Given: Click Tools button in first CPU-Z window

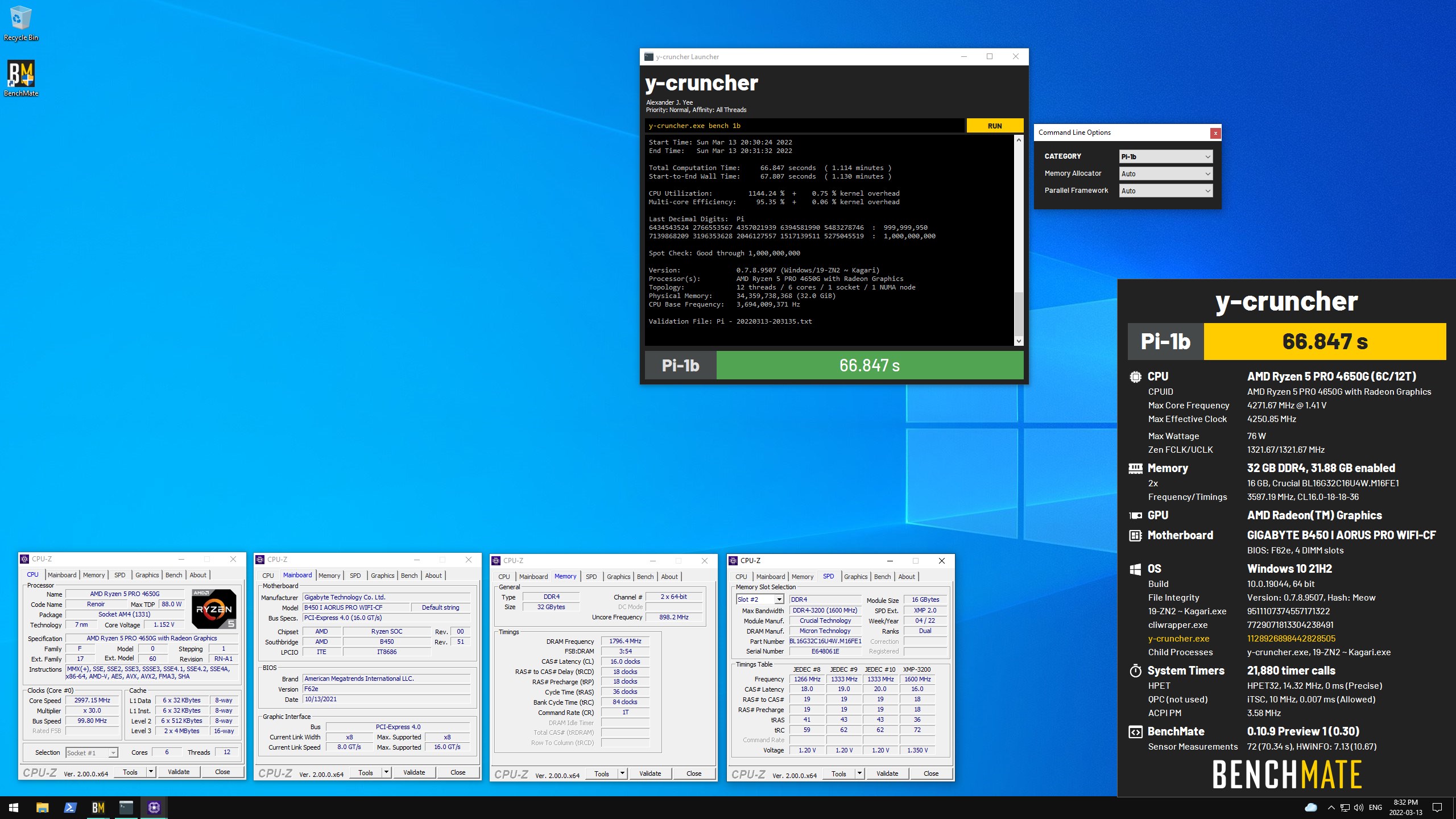Looking at the screenshot, I should coord(130,772).
